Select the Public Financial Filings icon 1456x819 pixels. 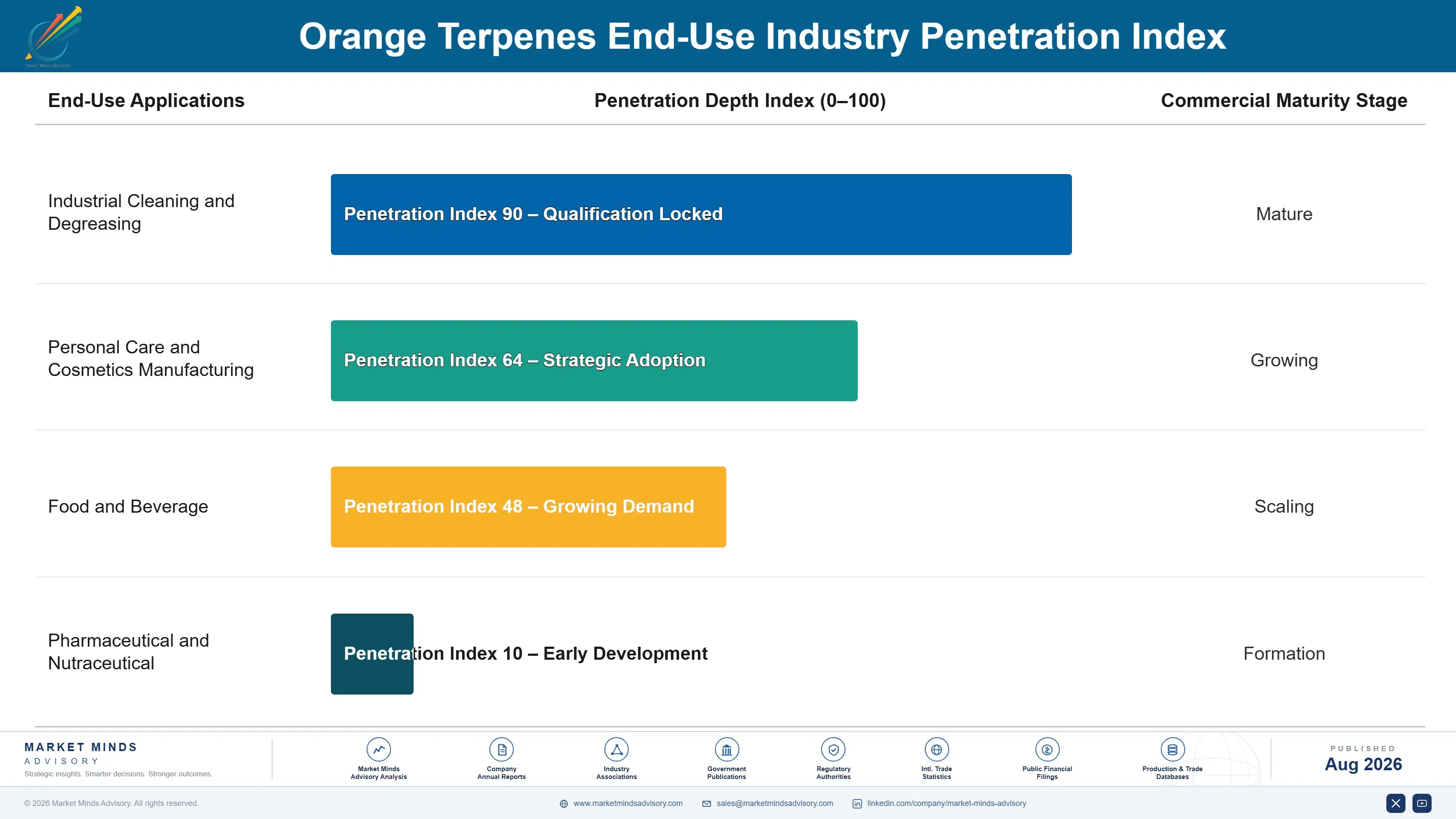[x=1047, y=749]
